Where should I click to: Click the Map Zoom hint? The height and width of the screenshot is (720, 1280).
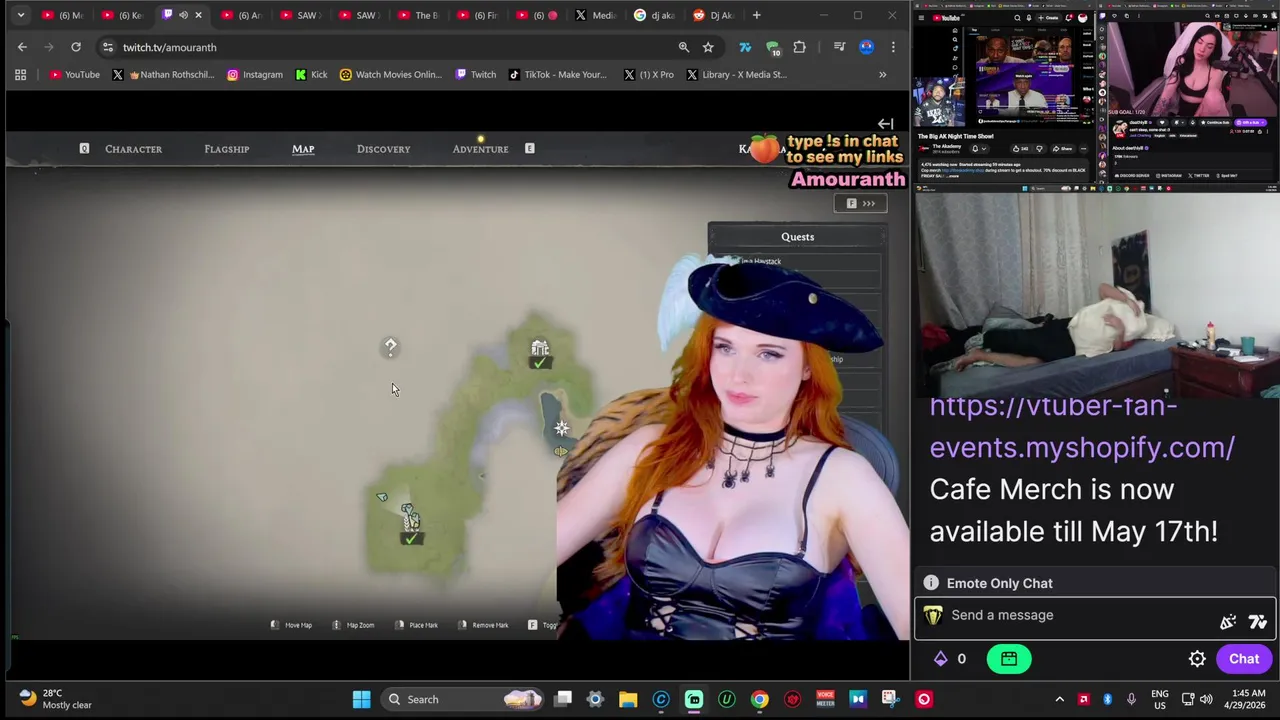[354, 625]
